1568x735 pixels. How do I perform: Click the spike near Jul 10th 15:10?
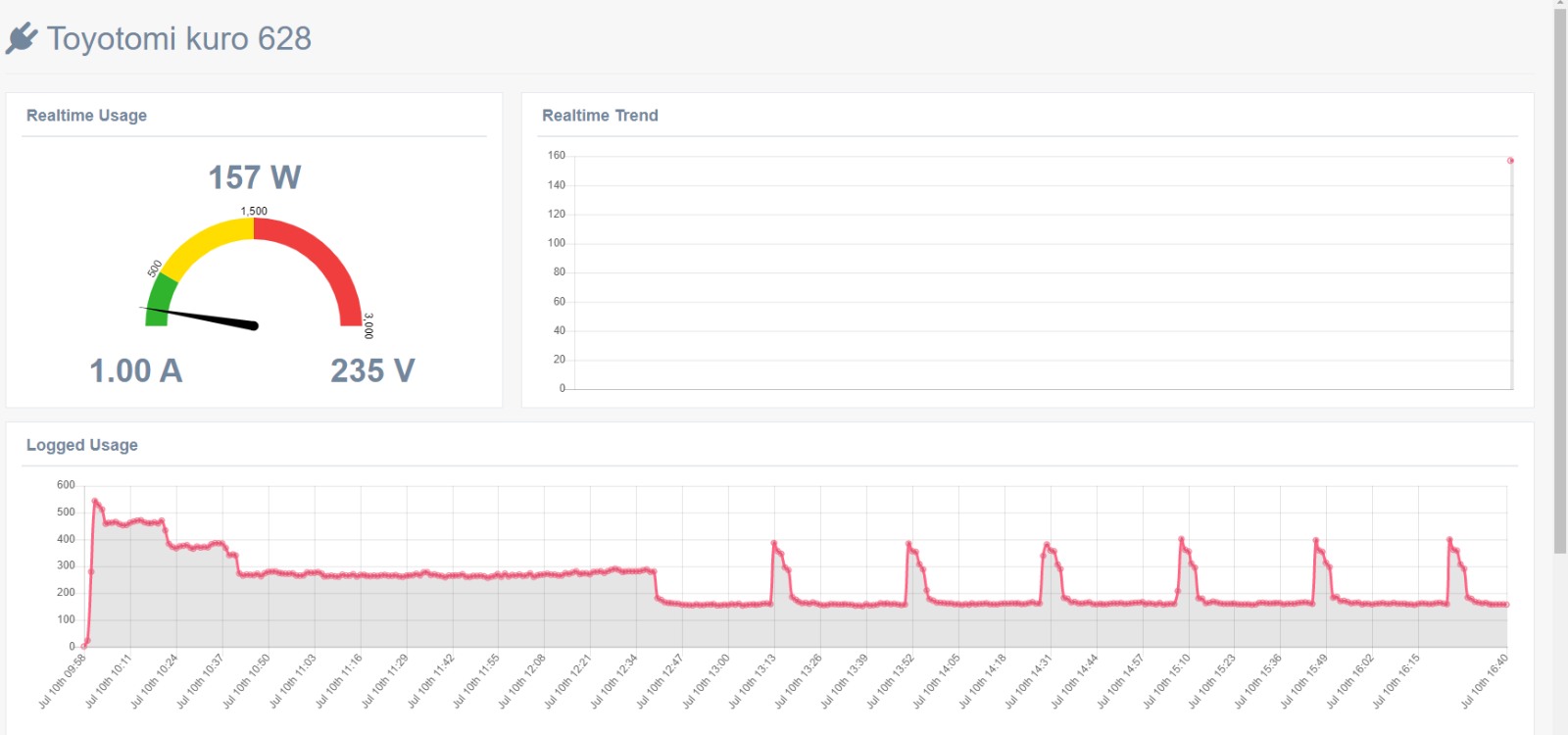pos(1181,539)
